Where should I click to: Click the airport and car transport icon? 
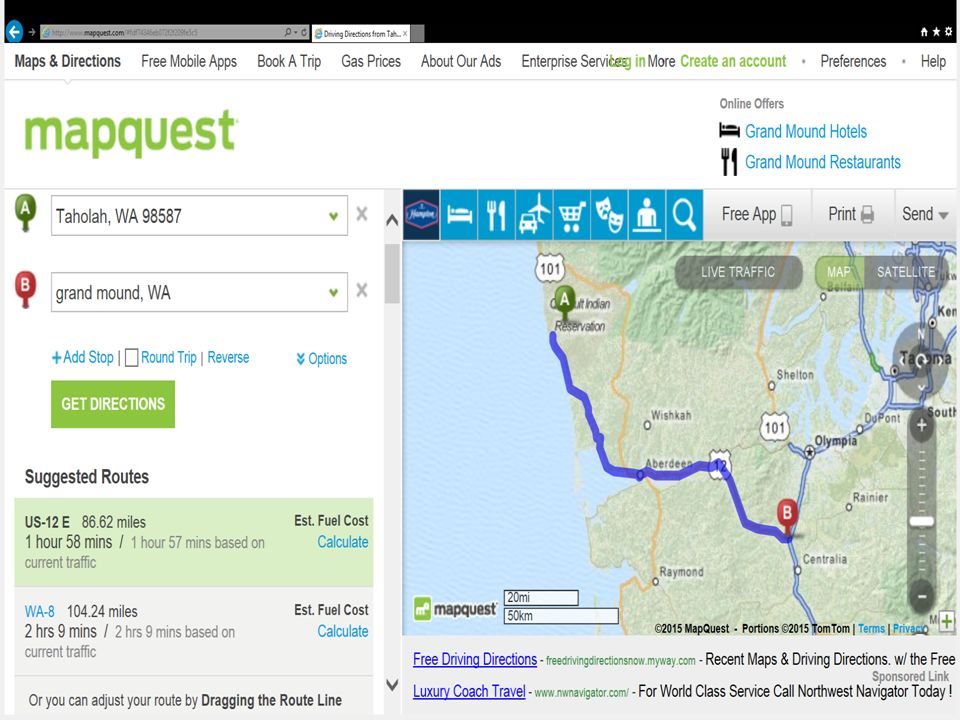click(x=534, y=215)
